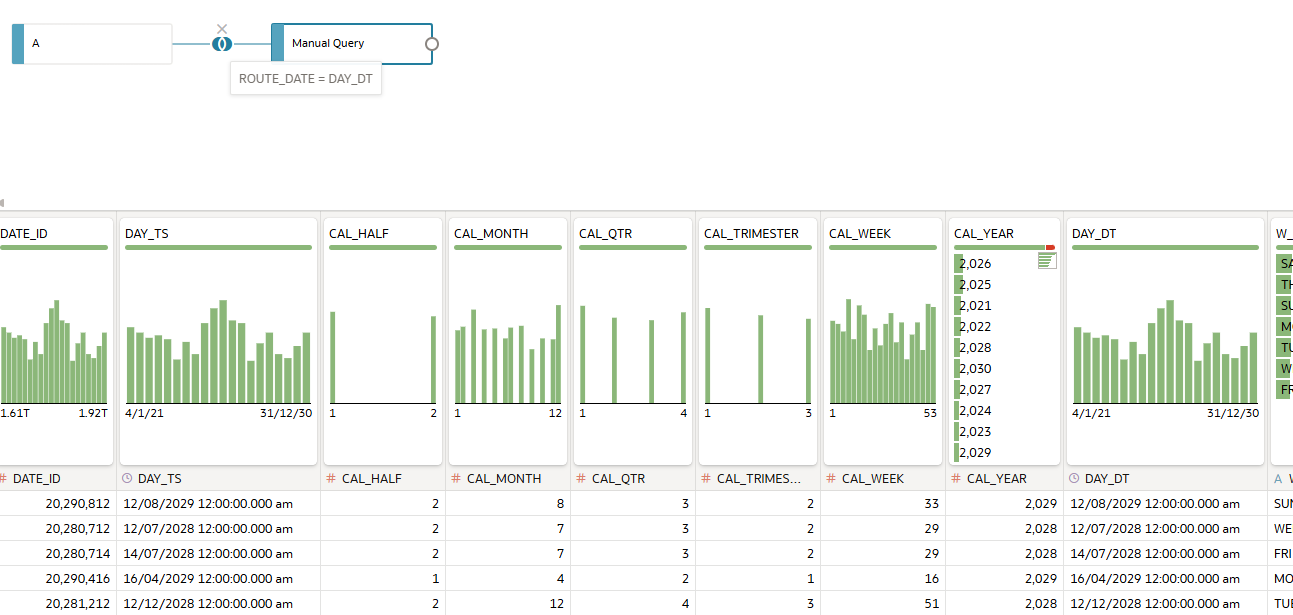This screenshot has height=615, width=1293.
Task: Collapse panel with small left arrow above tiles
Action: click(x=2, y=203)
